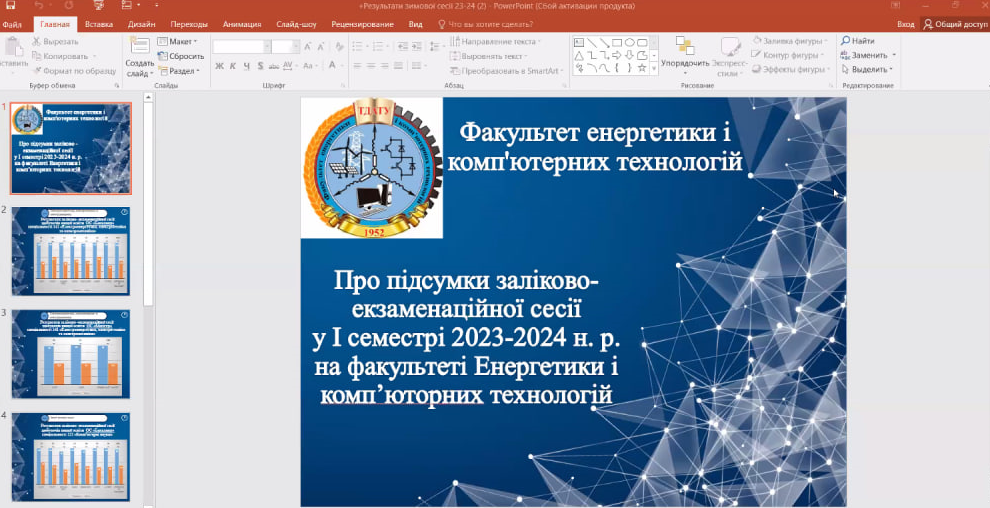This screenshot has height=508, width=990.
Task: Click the Undo arrow in quick access toolbar
Action: point(39,6)
